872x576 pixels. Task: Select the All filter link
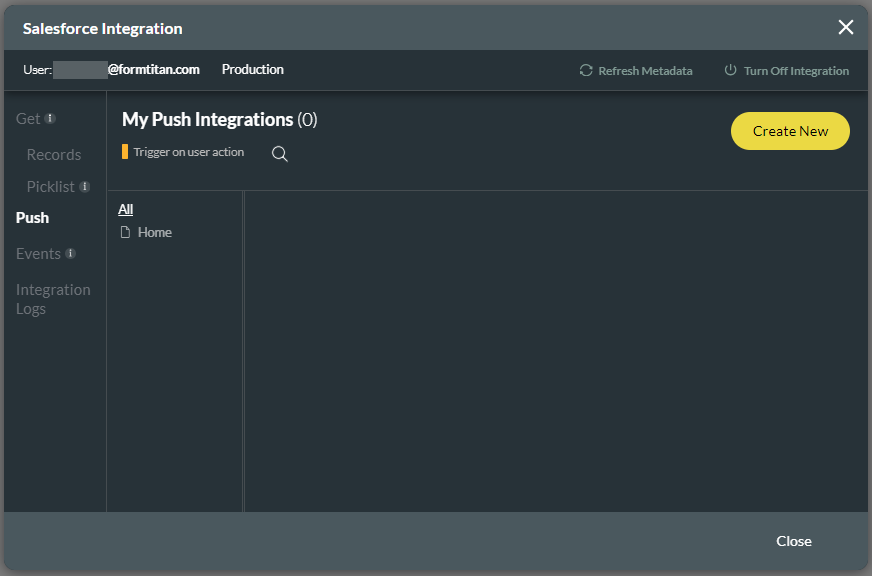pos(125,208)
